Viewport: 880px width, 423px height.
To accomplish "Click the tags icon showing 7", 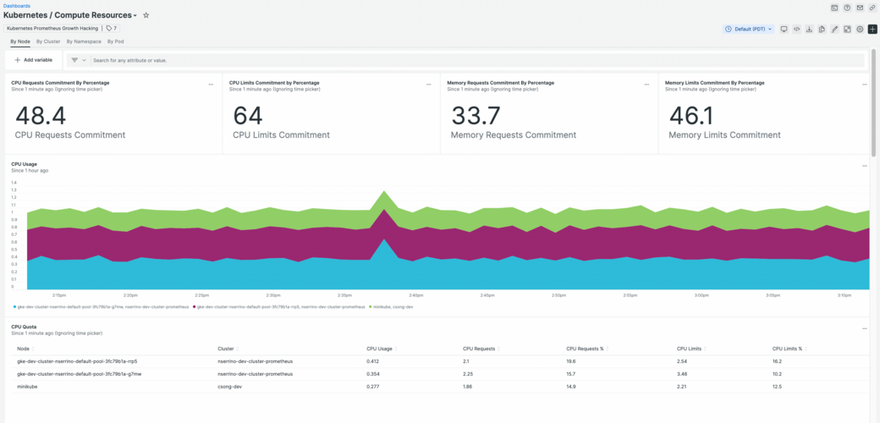I will pos(111,29).
